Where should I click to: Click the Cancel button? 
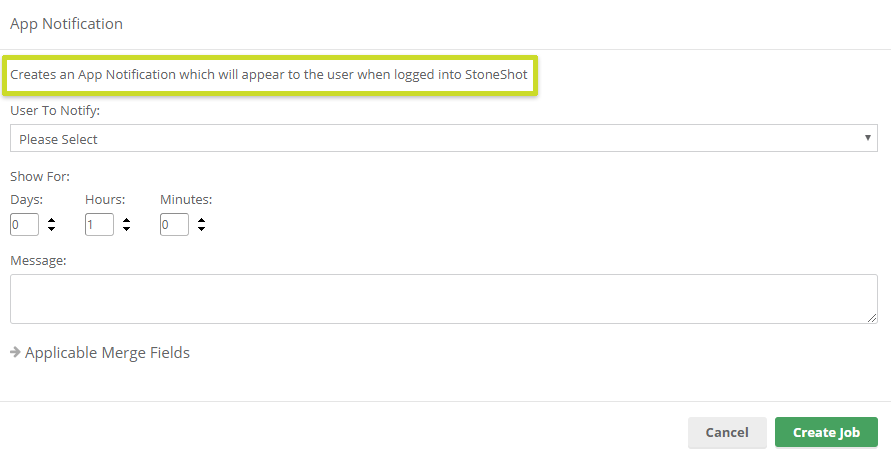coord(727,432)
